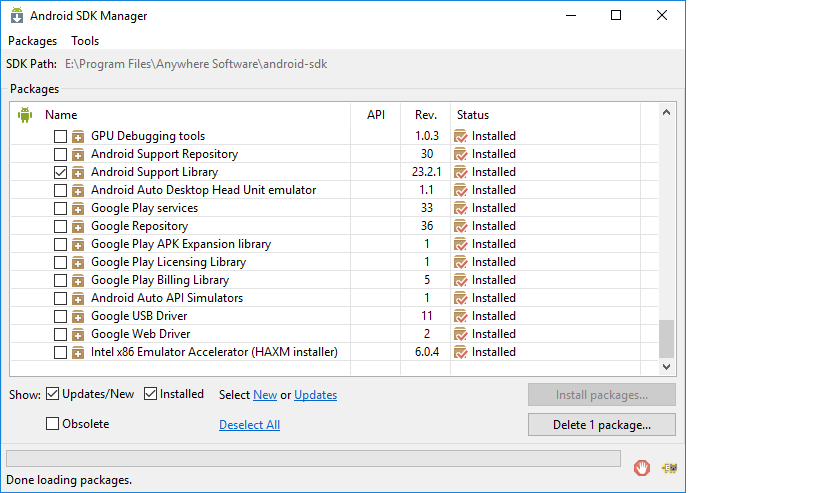Screen dimensions: 819x493
Task: Open the Packages menu
Action: [32, 41]
